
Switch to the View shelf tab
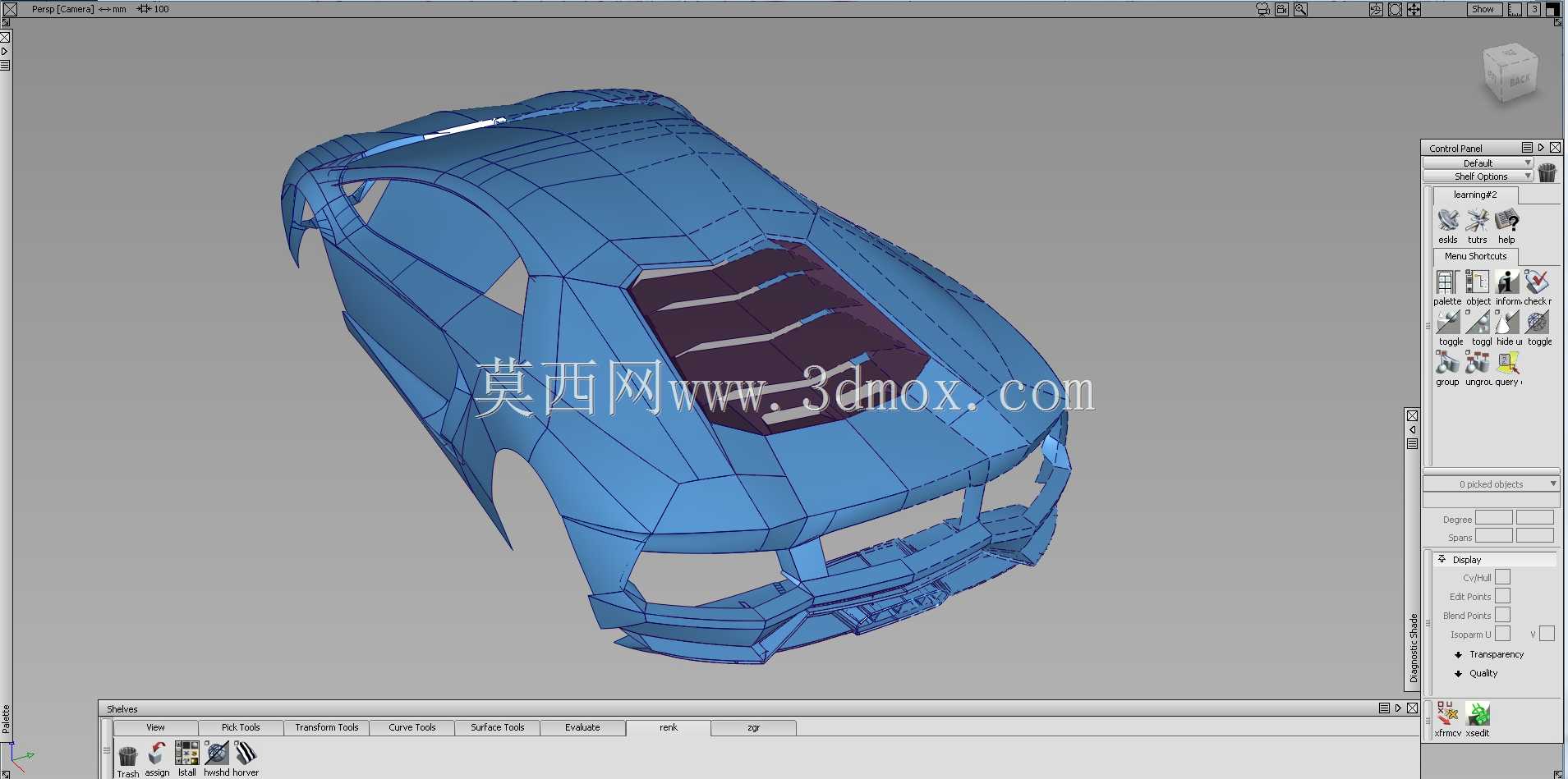155,727
